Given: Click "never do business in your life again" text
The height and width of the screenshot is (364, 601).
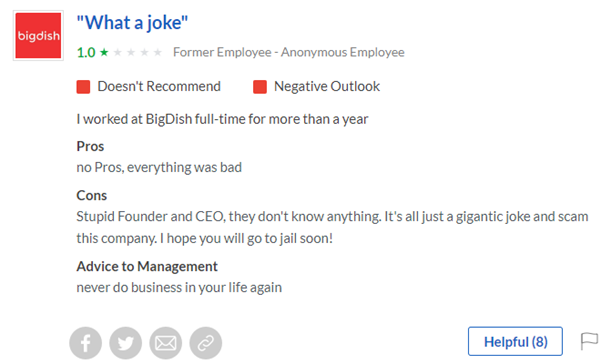Looking at the screenshot, I should pos(179,287).
